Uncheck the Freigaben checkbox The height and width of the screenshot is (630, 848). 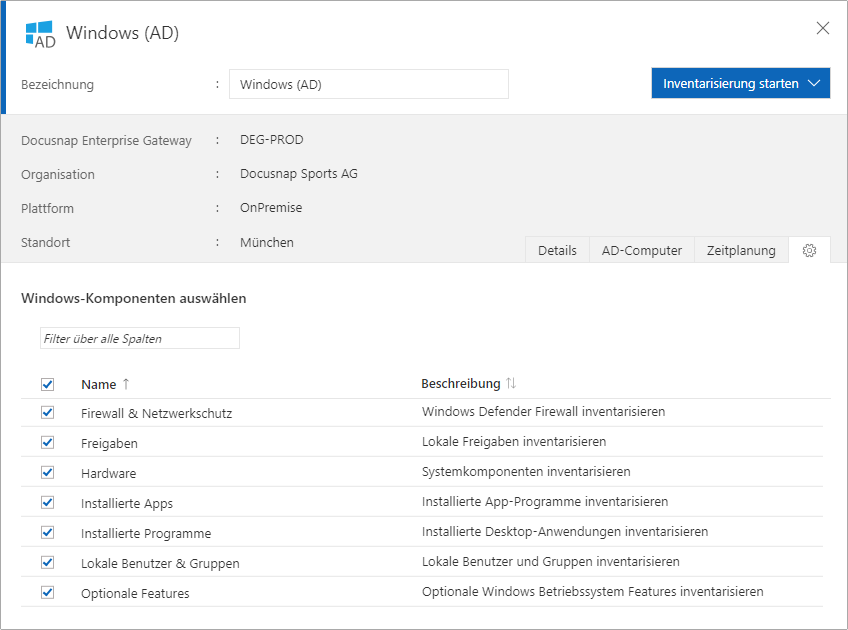[x=48, y=442]
